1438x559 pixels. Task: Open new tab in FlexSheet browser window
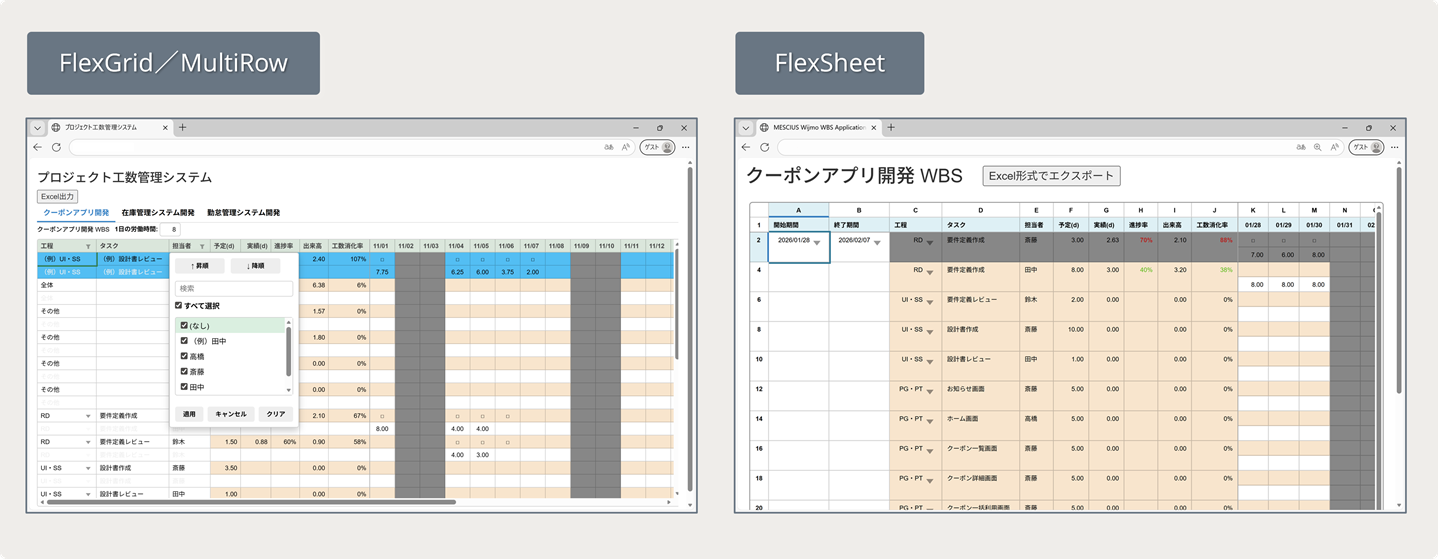click(x=891, y=128)
